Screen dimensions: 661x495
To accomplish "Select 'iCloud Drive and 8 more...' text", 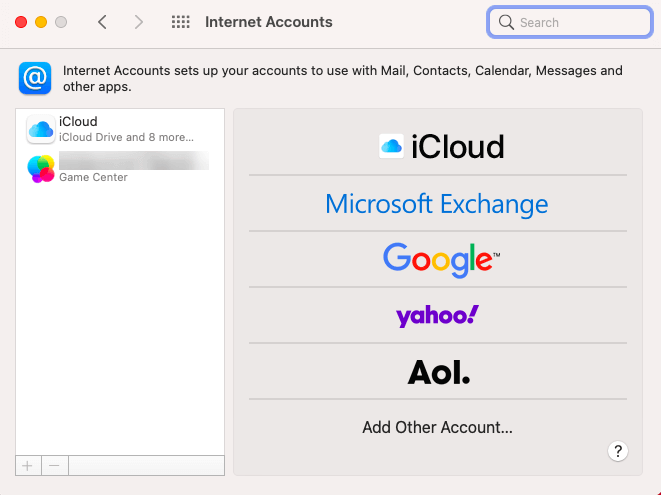I will (x=126, y=137).
